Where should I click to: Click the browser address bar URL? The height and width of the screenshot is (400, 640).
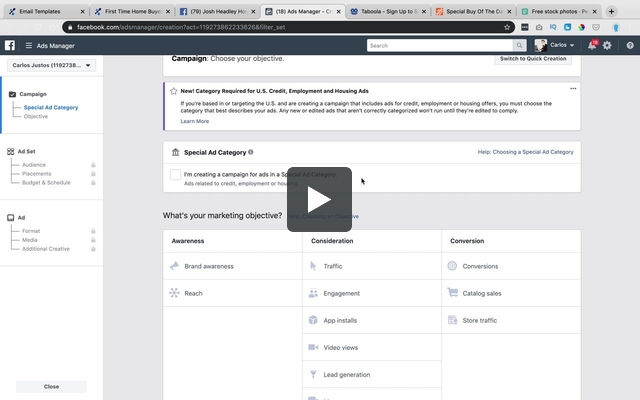tap(181, 27)
